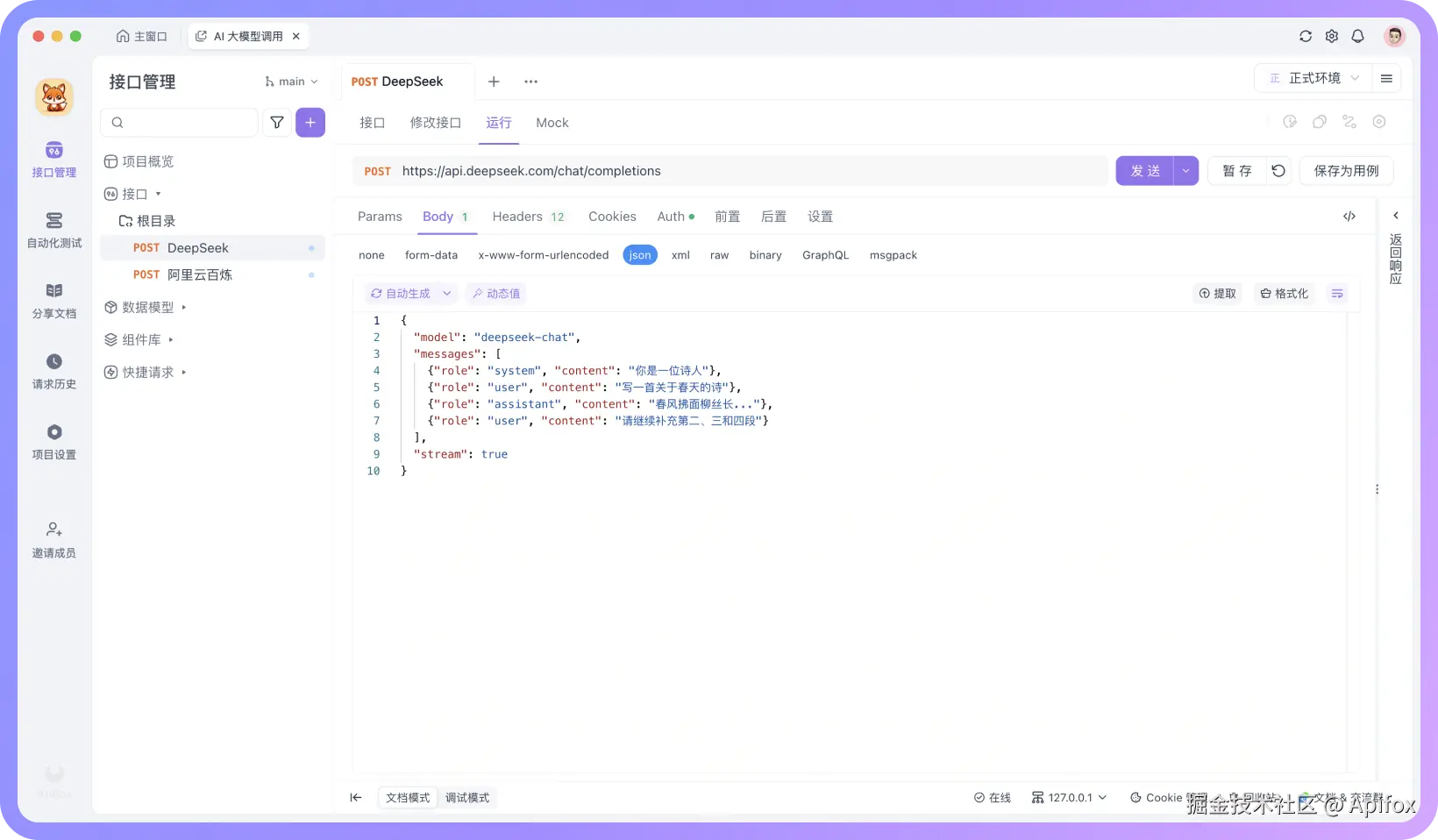Toggle word wrap icon in editor toolbar
Viewport: 1438px width, 840px height.
tap(1337, 294)
